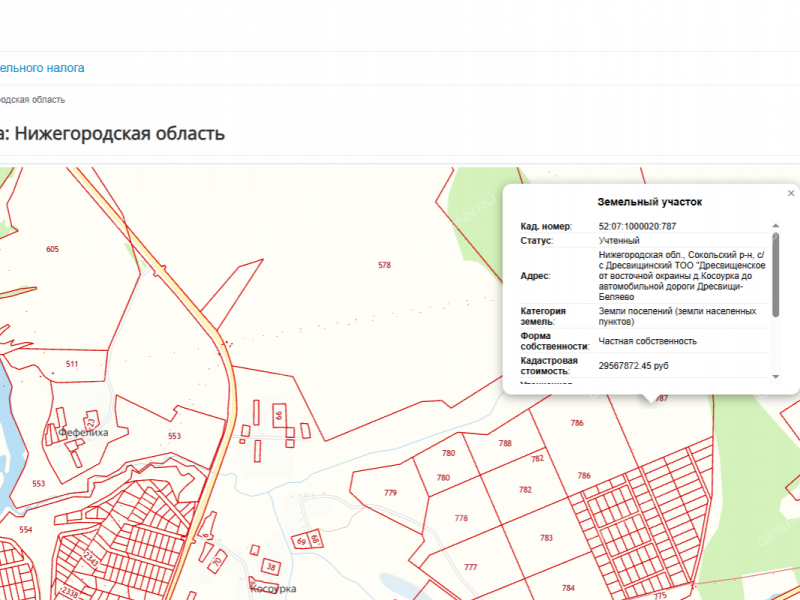Select cadastral parcel 578 on the map
Viewport: 800px width, 600px height.
point(383,265)
